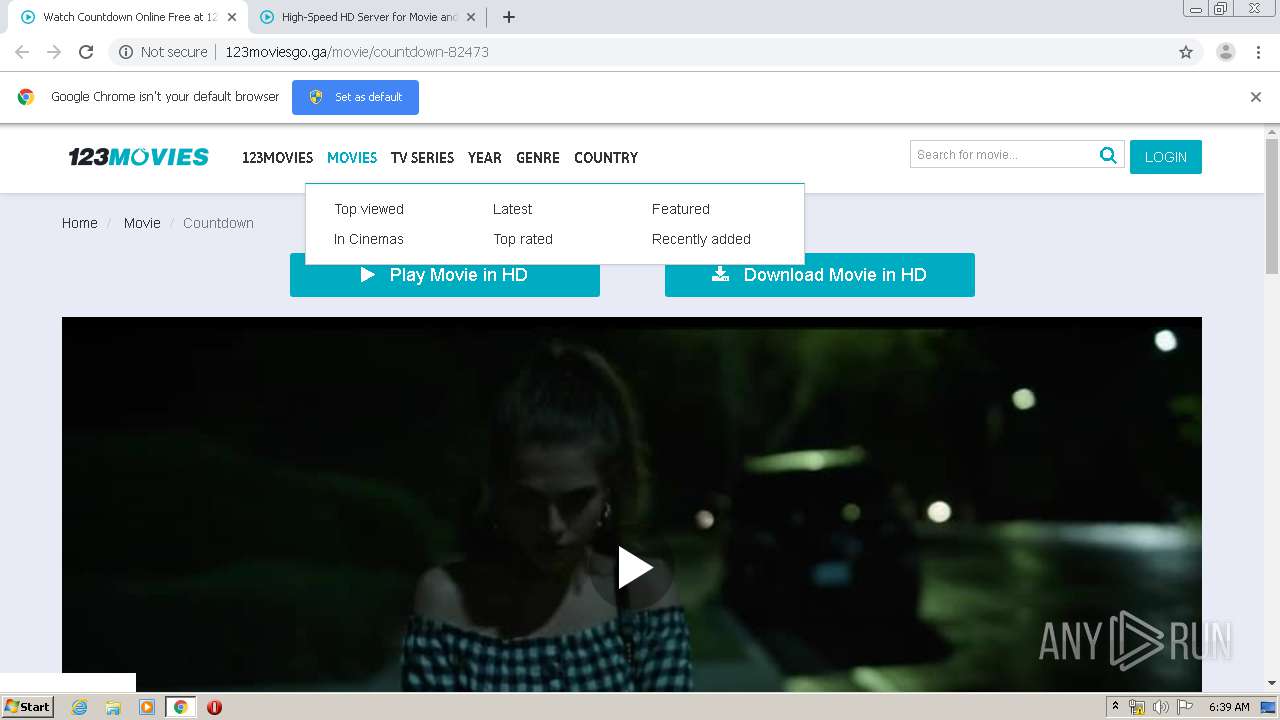
Task: Click the browser forward arrow
Action: [54, 52]
